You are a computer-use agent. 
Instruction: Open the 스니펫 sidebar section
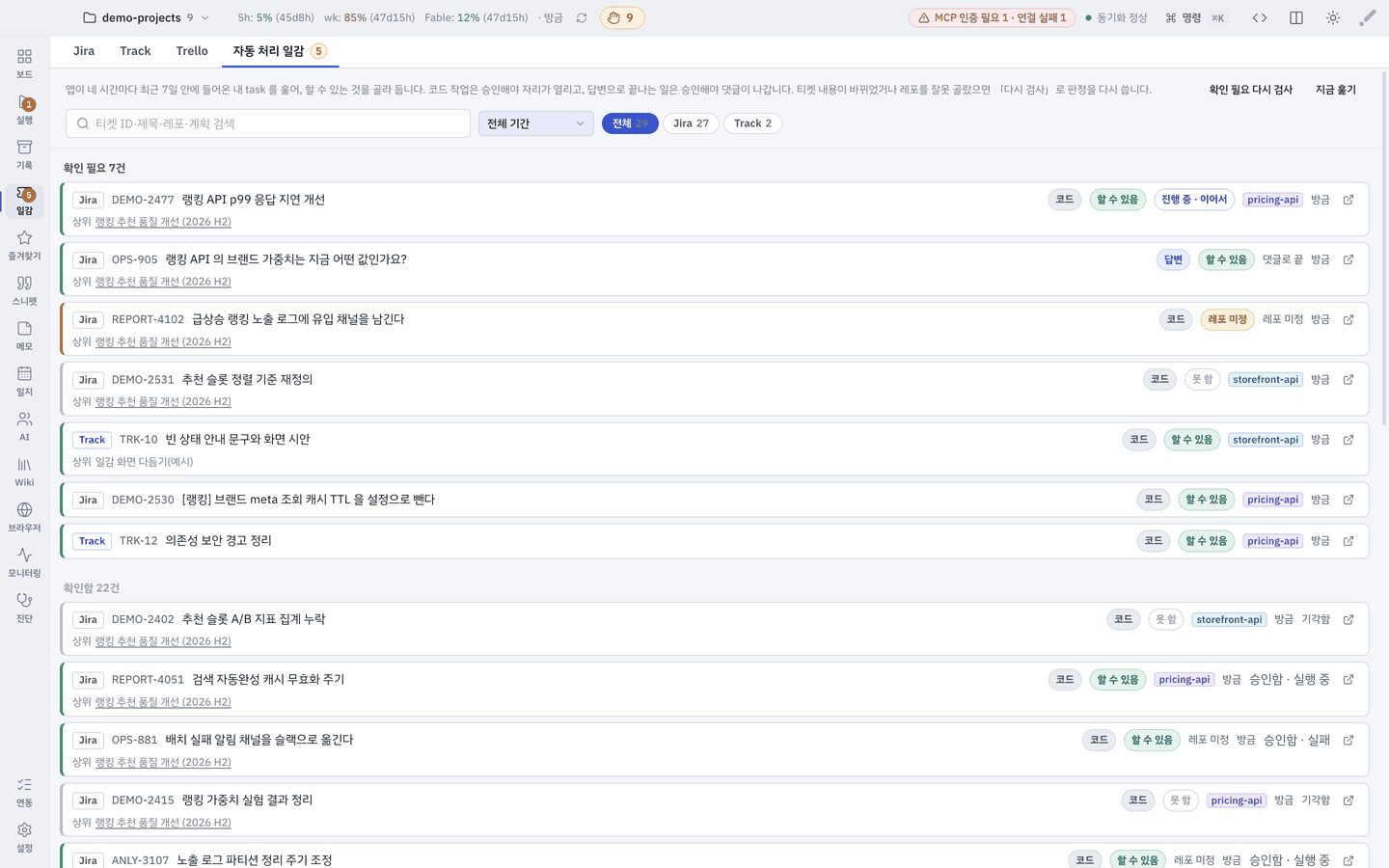24,290
